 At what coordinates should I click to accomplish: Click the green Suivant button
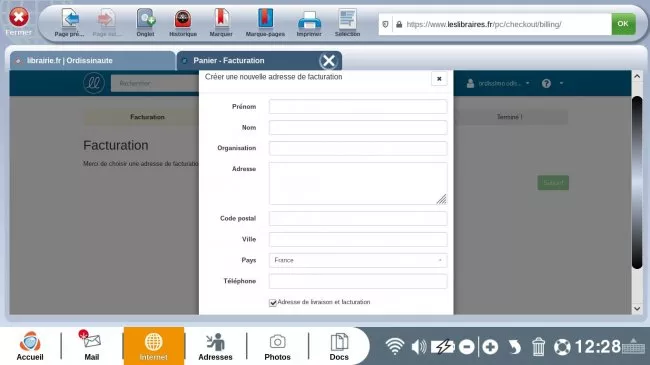pos(553,183)
